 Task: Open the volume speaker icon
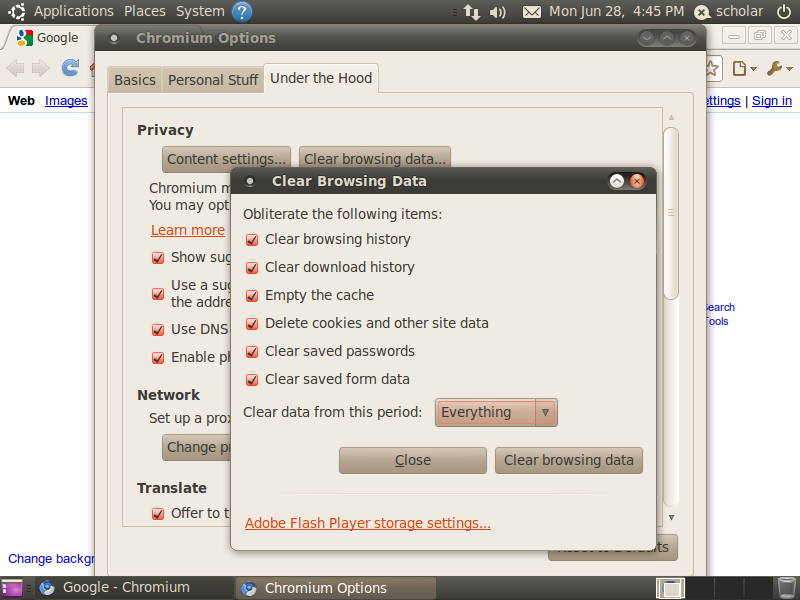pos(497,12)
